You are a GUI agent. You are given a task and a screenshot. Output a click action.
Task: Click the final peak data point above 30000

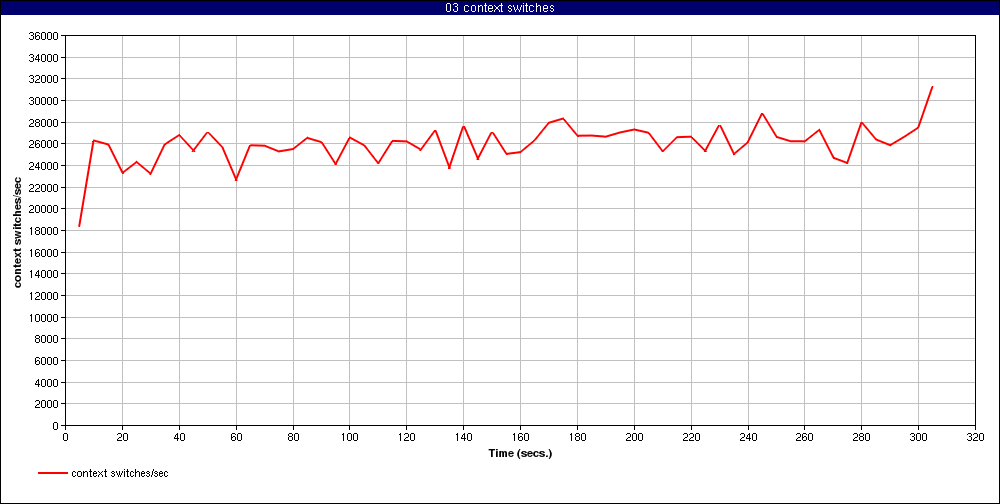tap(932, 87)
